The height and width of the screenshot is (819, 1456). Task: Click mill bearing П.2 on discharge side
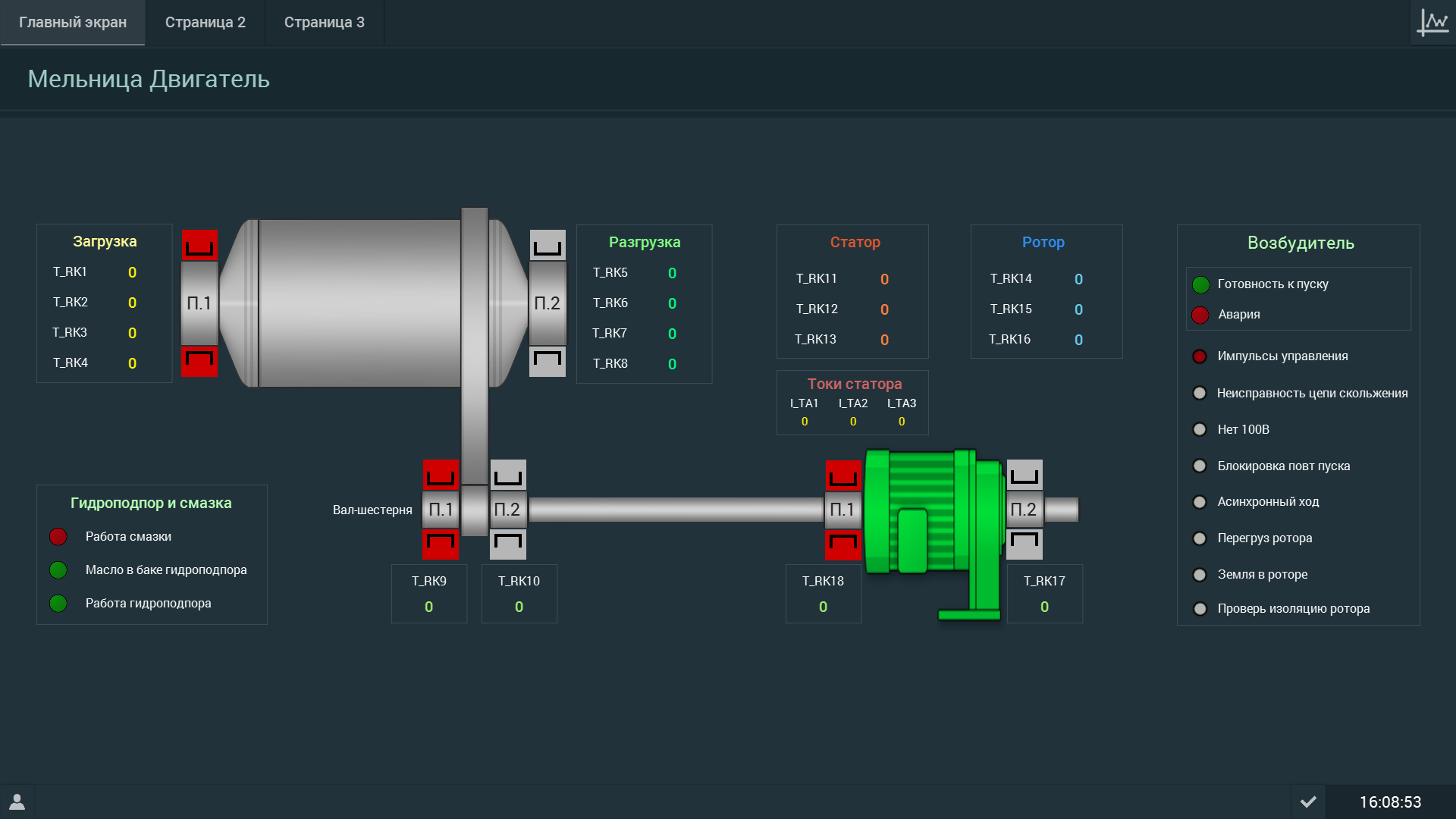pyautogui.click(x=548, y=303)
